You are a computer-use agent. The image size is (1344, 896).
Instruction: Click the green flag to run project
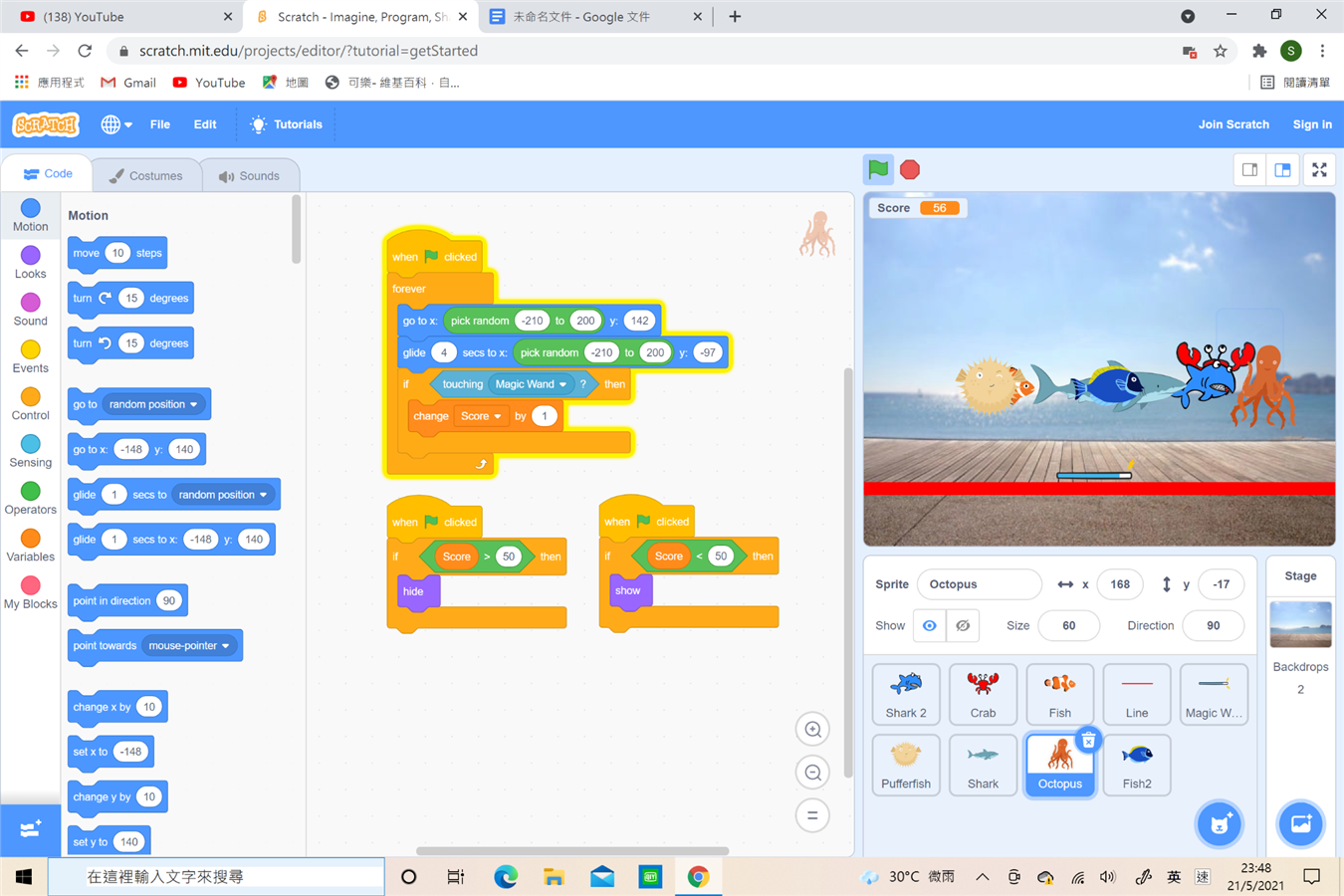(878, 169)
